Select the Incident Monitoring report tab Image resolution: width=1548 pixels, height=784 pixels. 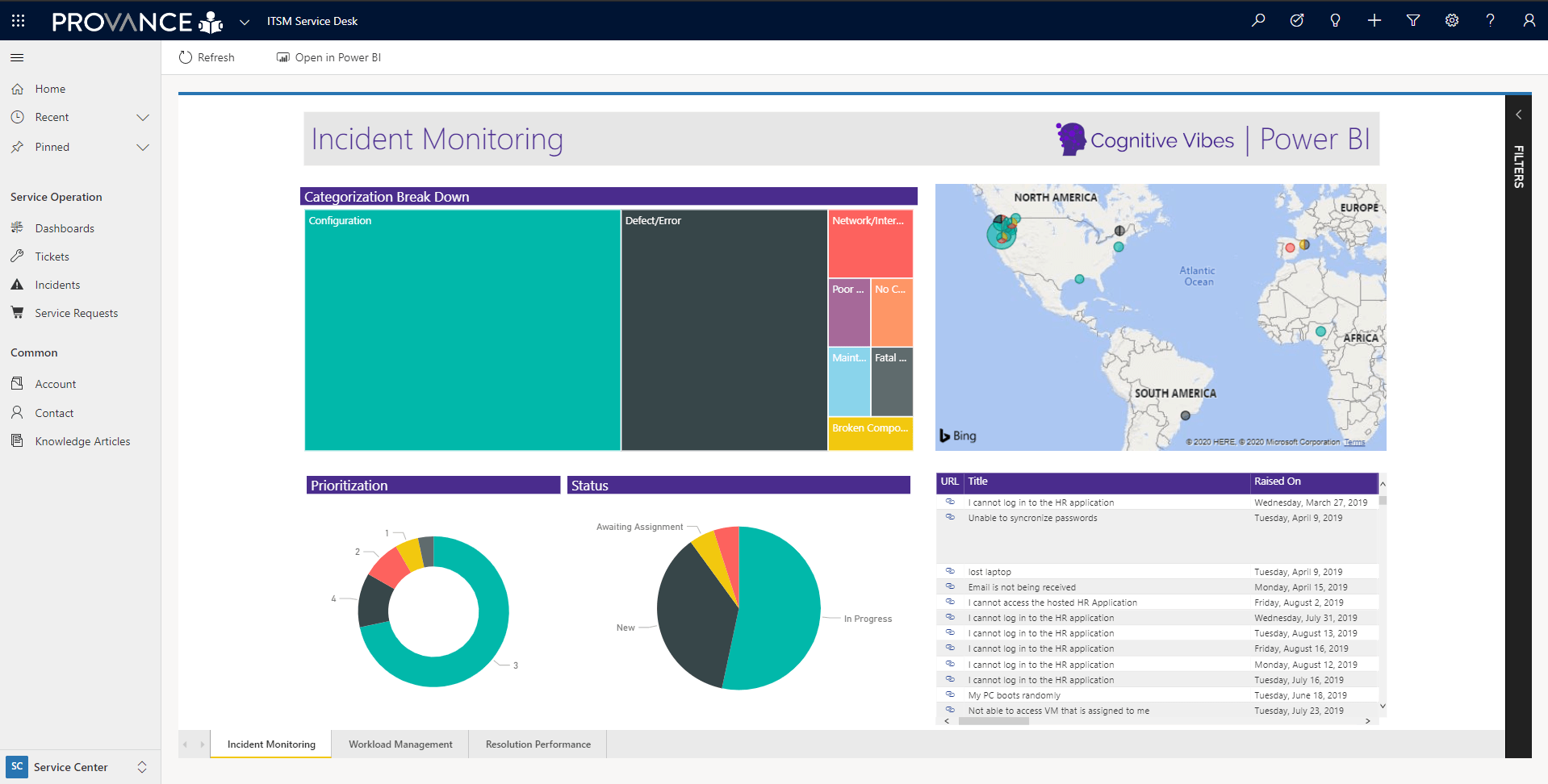click(x=271, y=744)
